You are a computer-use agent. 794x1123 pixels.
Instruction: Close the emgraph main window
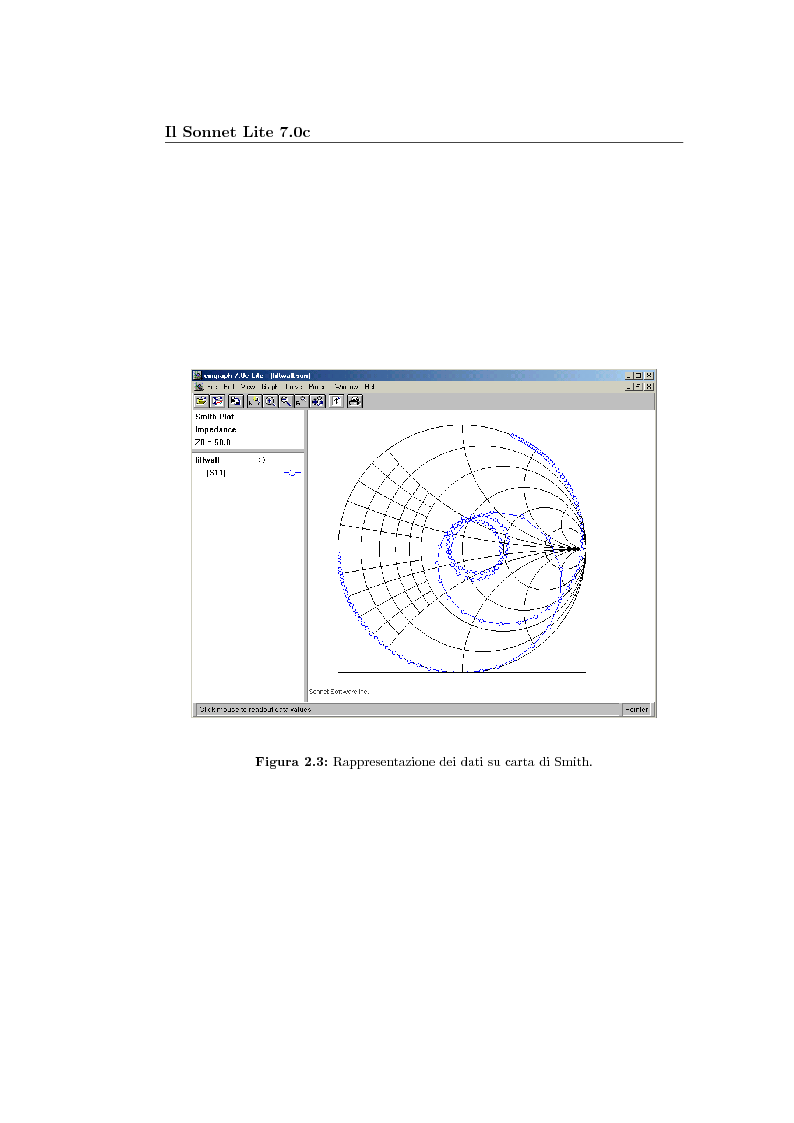pos(649,375)
